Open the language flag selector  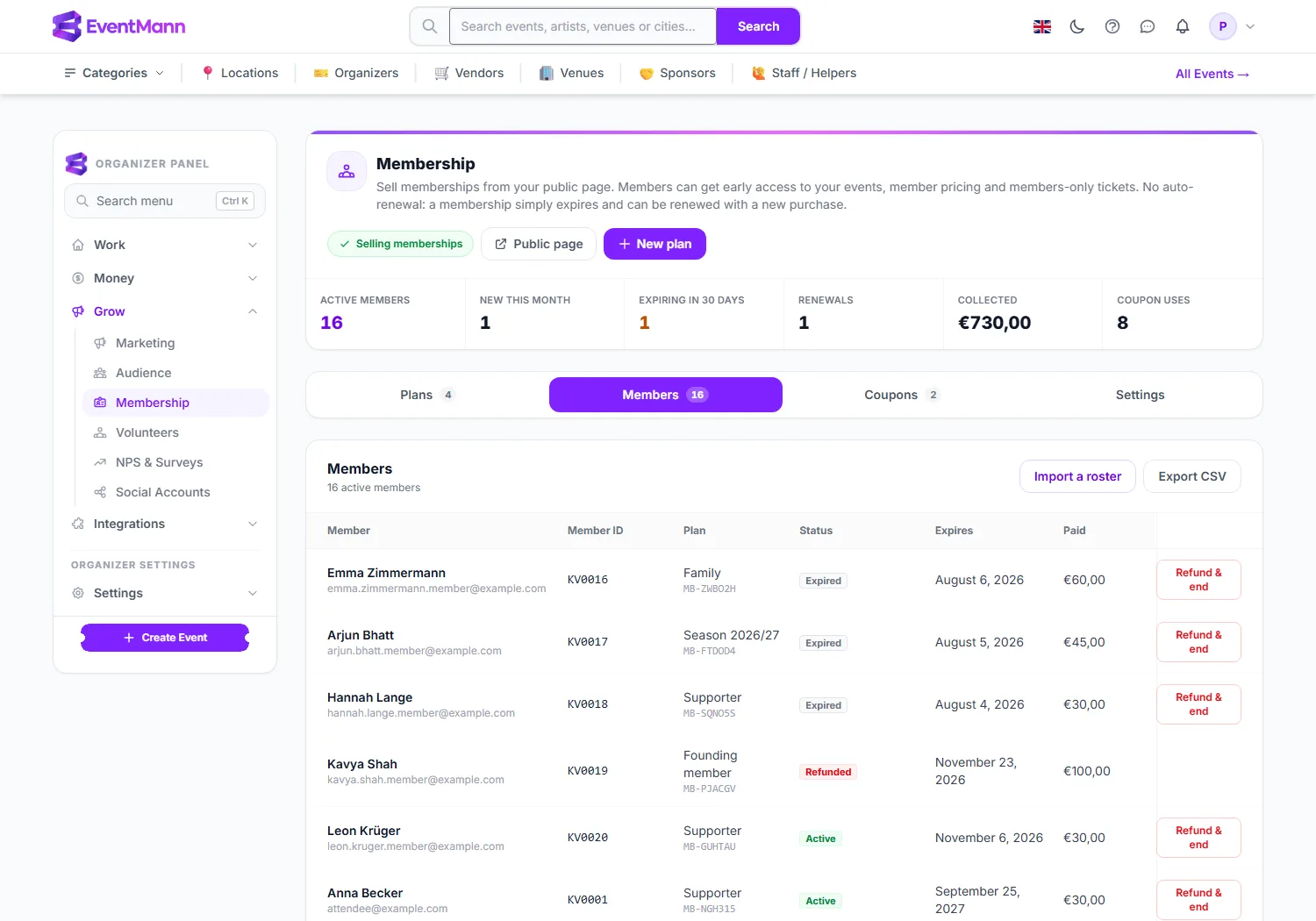[x=1042, y=26]
